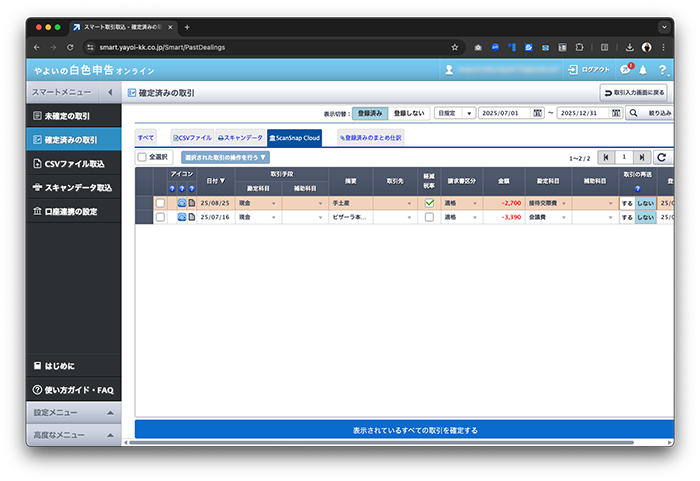Select しない resend option in 25/07/16 row

(646, 217)
